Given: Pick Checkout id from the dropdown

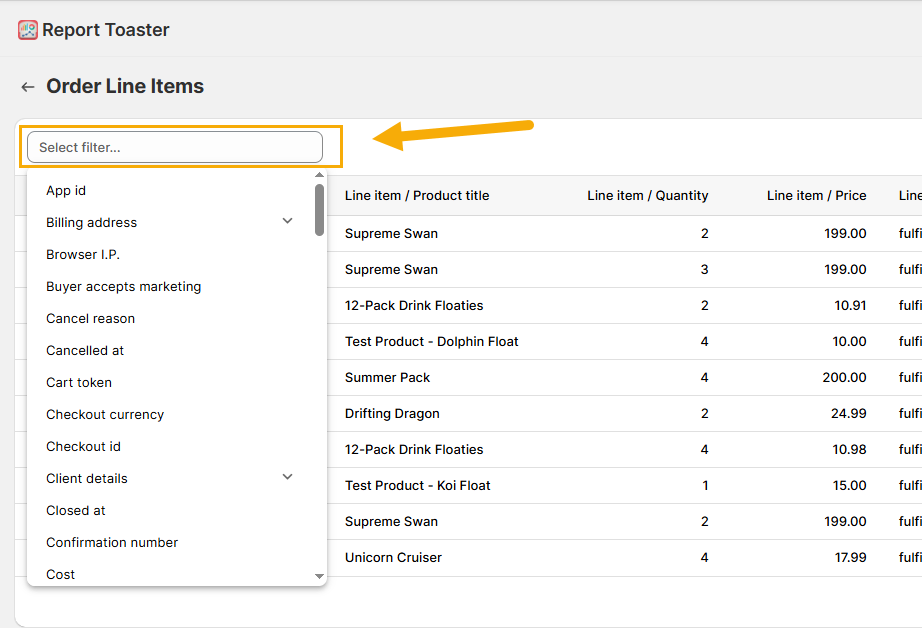Looking at the screenshot, I should (x=83, y=446).
